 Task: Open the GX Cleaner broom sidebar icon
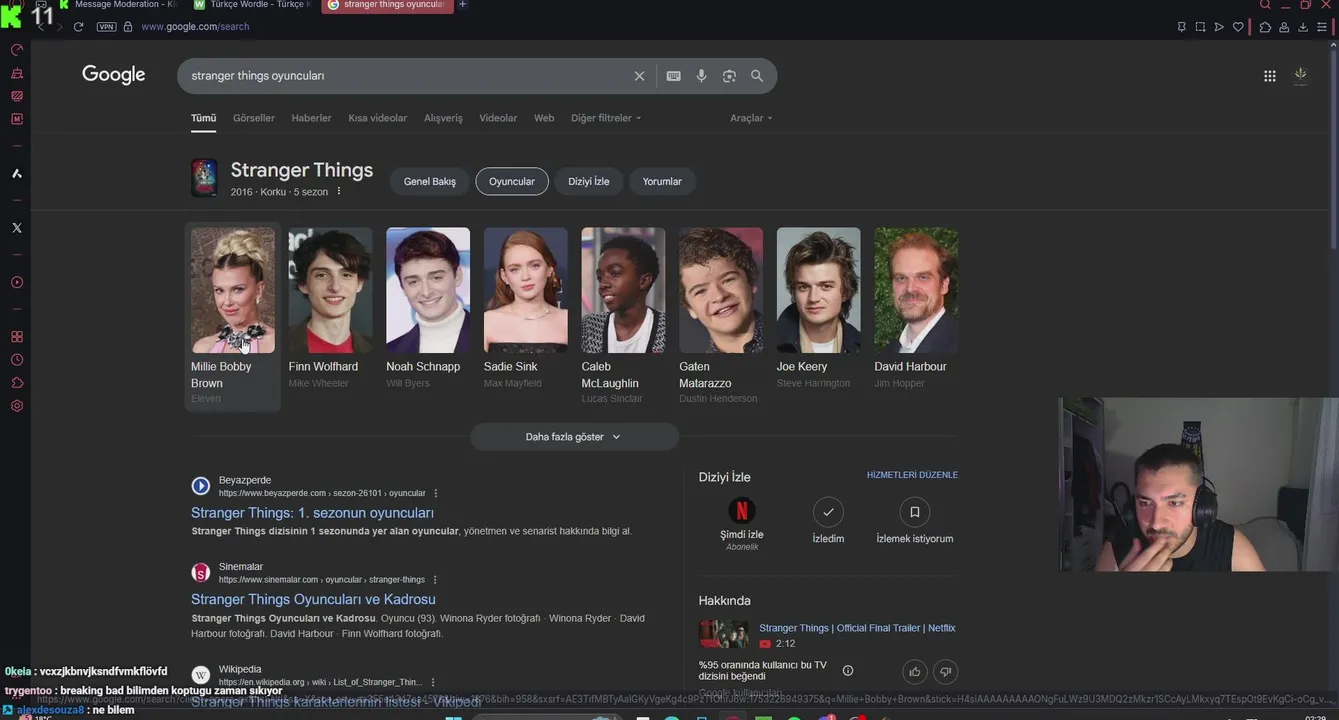[x=16, y=73]
